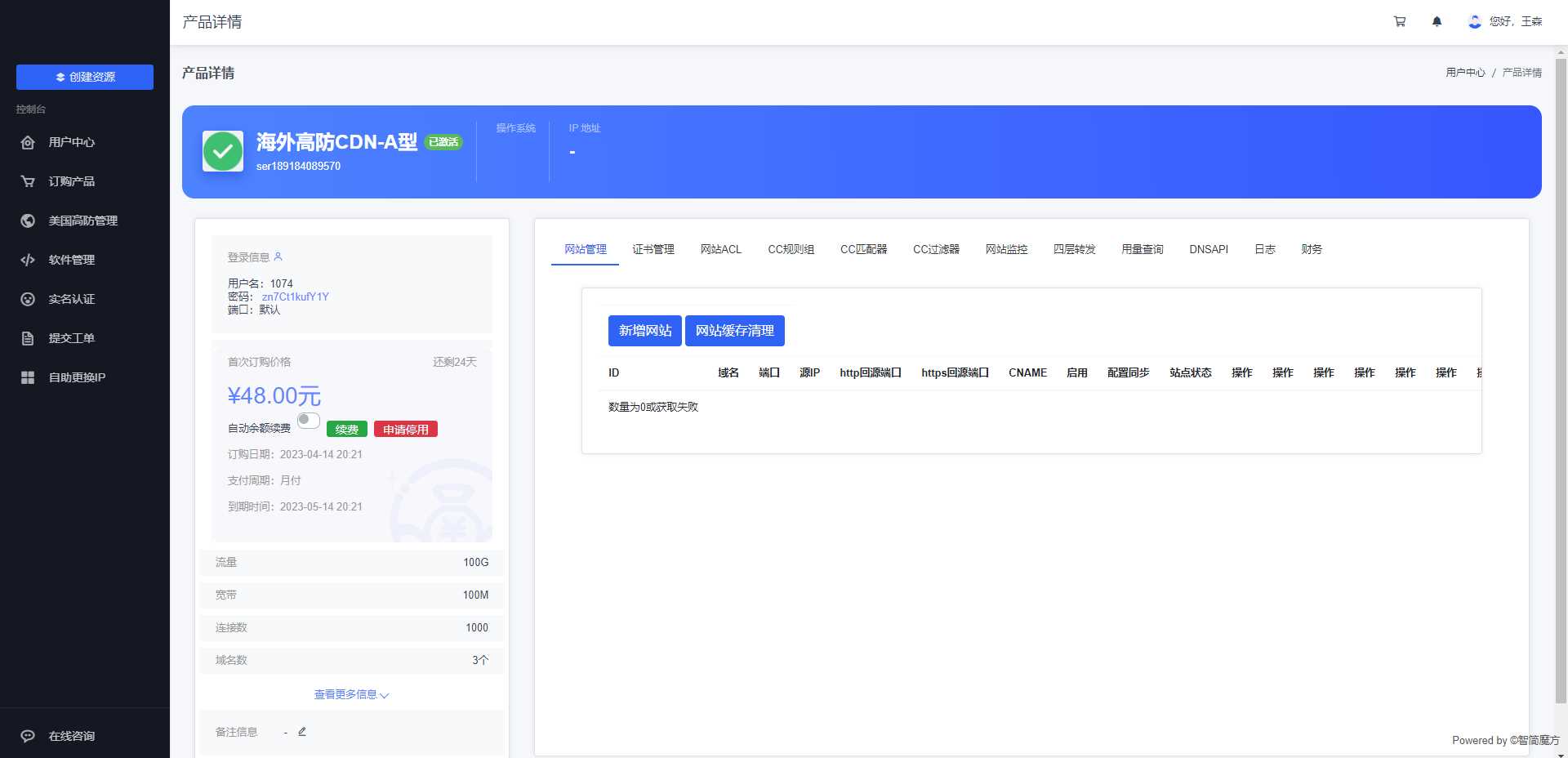This screenshot has width=1568, height=758.
Task: Select 用户中心 in the sidebar
Action: click(x=72, y=142)
